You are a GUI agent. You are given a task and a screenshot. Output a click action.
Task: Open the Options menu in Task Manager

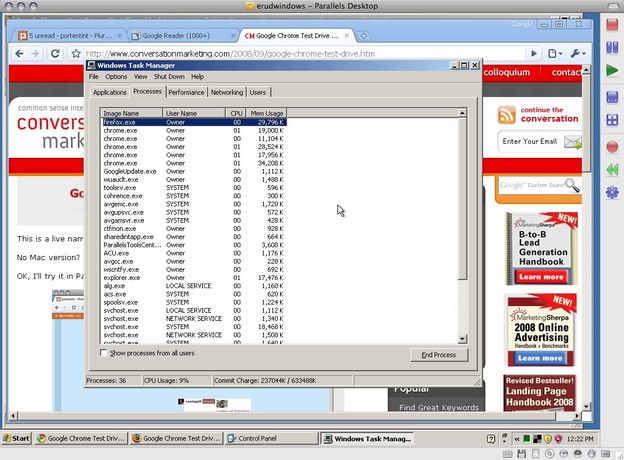(116, 76)
